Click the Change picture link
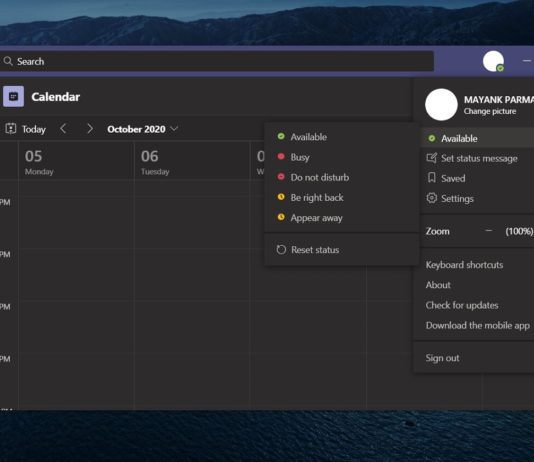Screen dimensions: 534x462 coord(490,111)
